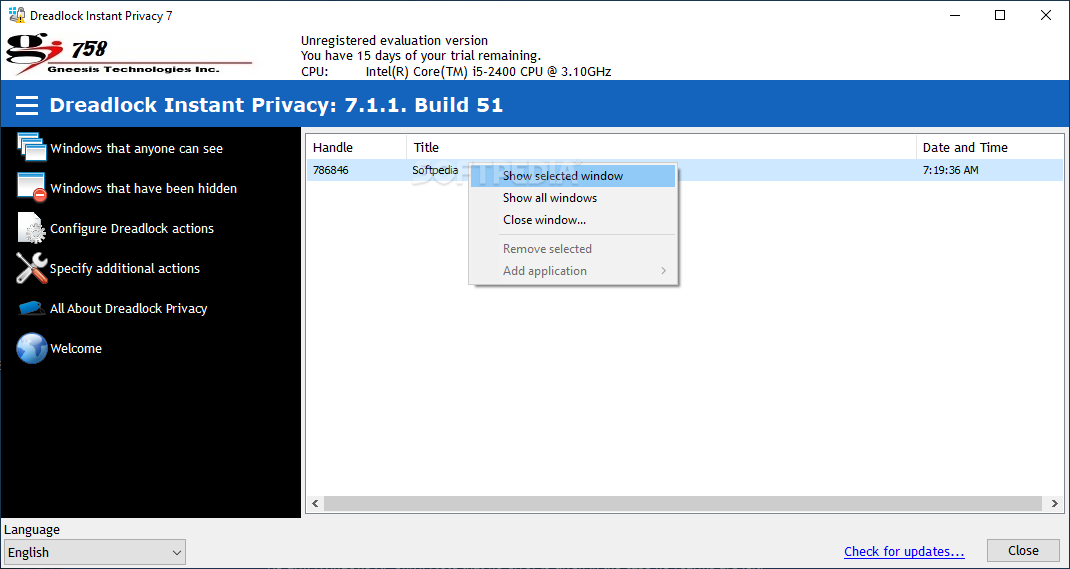Choose Show selected window from context menu

[x=573, y=176]
